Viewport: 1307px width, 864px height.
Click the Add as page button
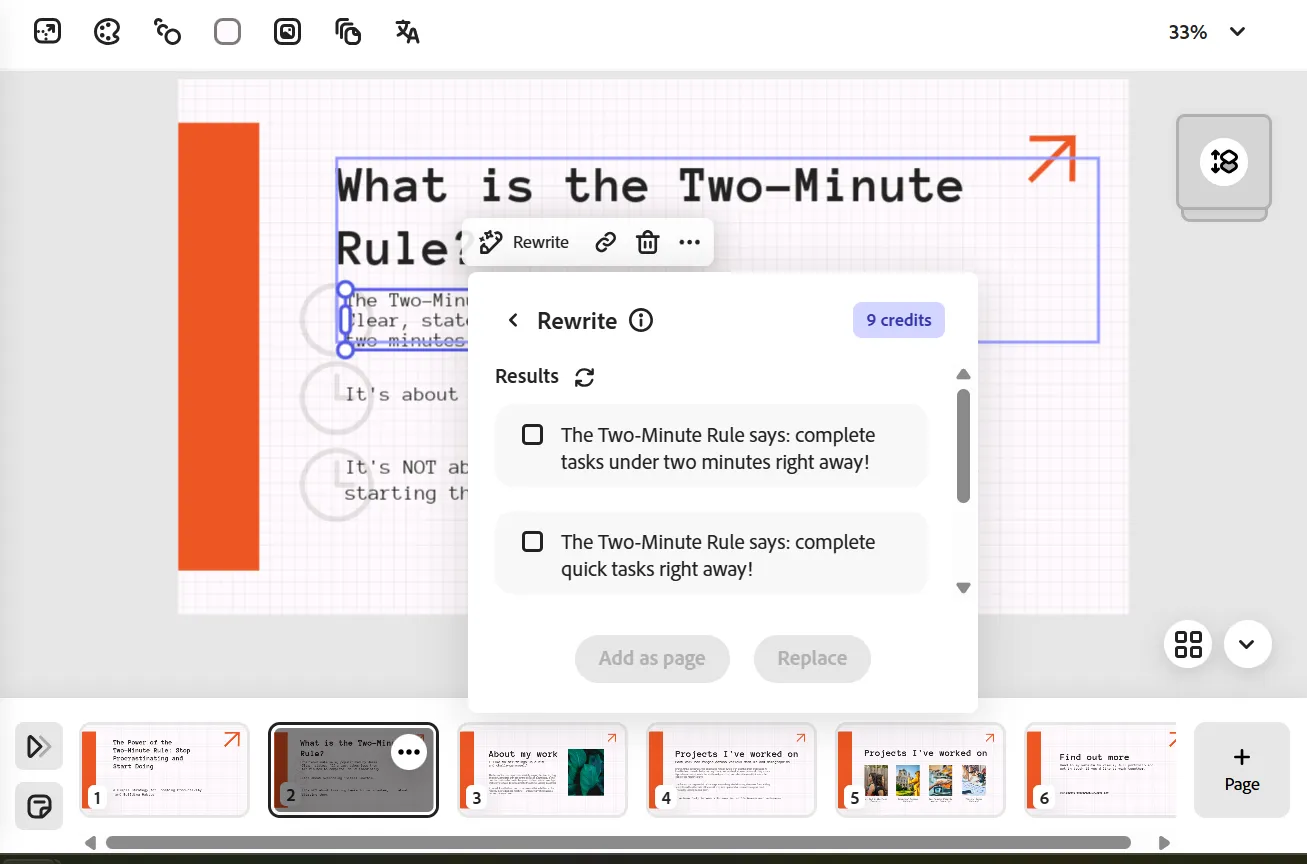click(x=652, y=658)
